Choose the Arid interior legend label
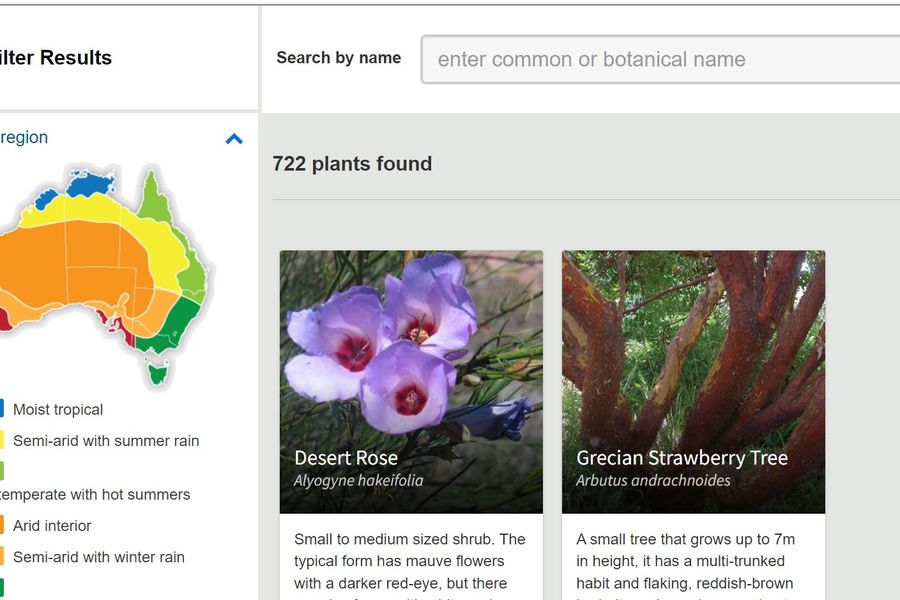Viewport: 900px width, 600px height. [x=52, y=525]
